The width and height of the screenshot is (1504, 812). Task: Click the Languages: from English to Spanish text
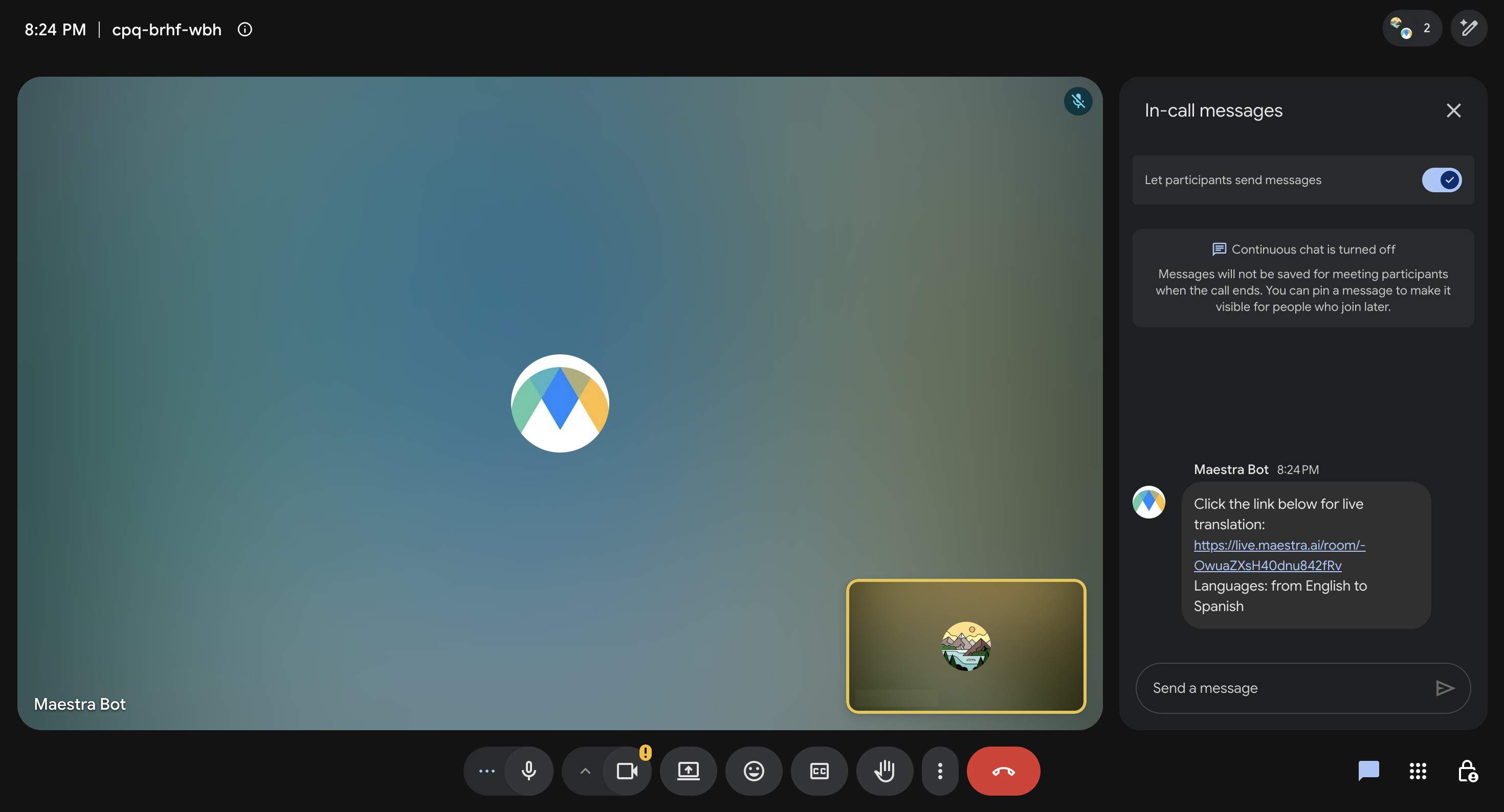coord(1280,596)
